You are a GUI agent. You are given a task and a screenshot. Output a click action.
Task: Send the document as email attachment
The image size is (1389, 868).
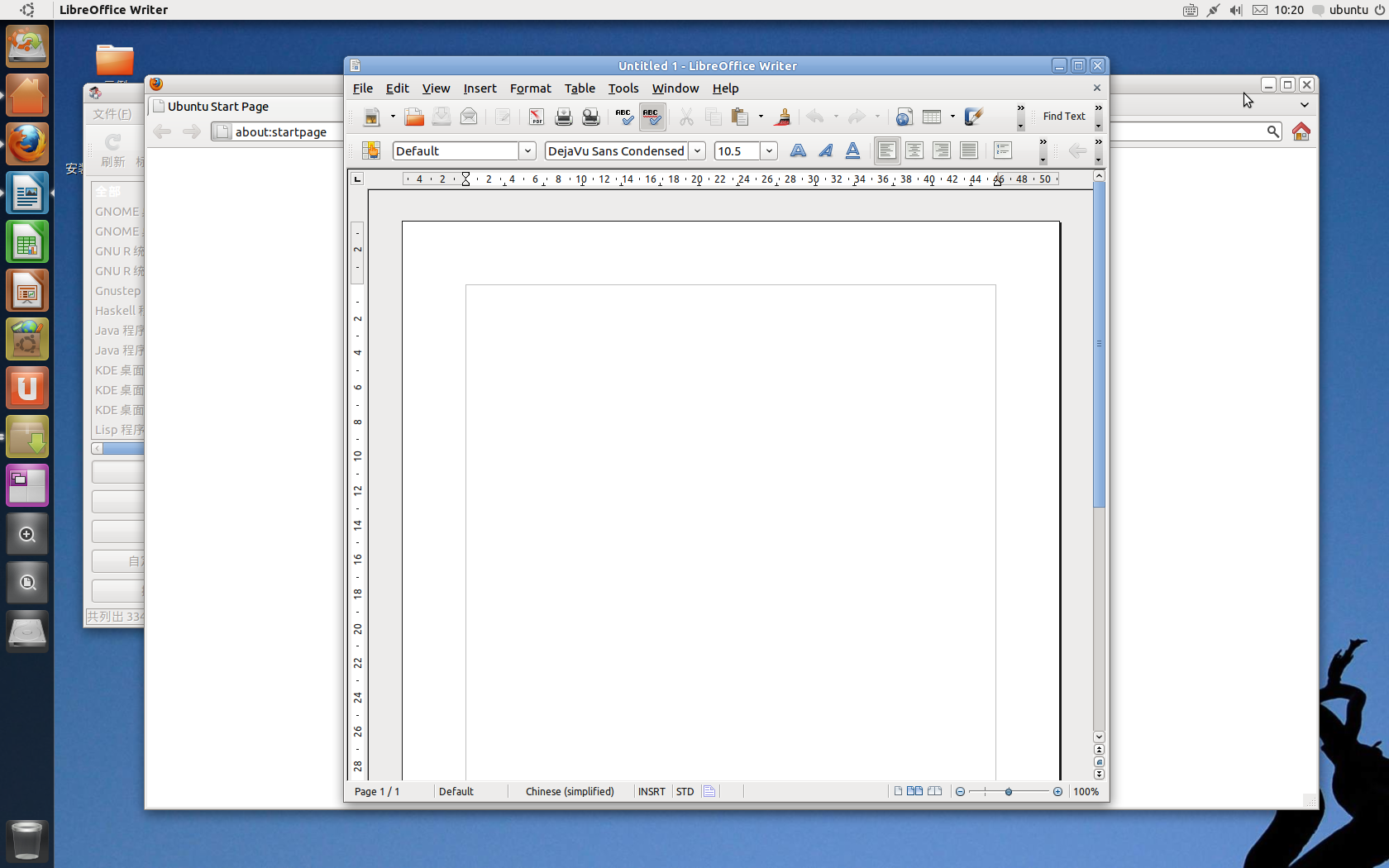tap(469, 117)
